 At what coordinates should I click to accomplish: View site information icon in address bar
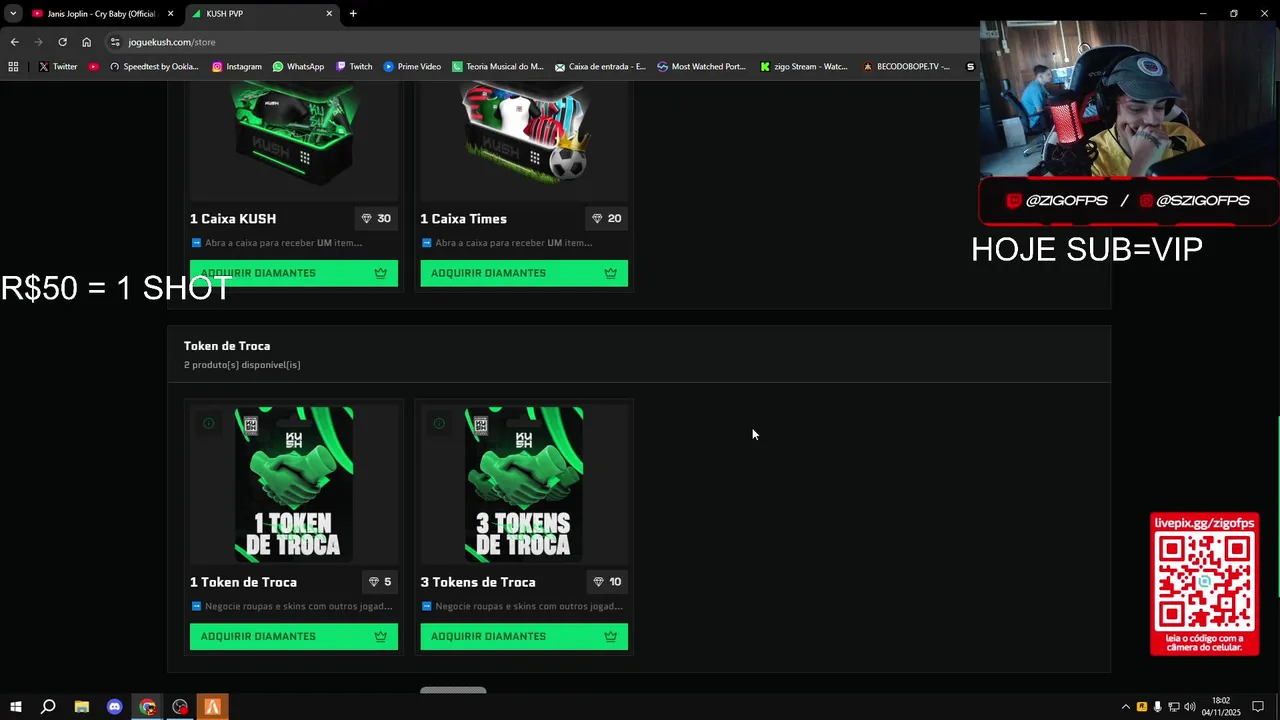(x=115, y=42)
